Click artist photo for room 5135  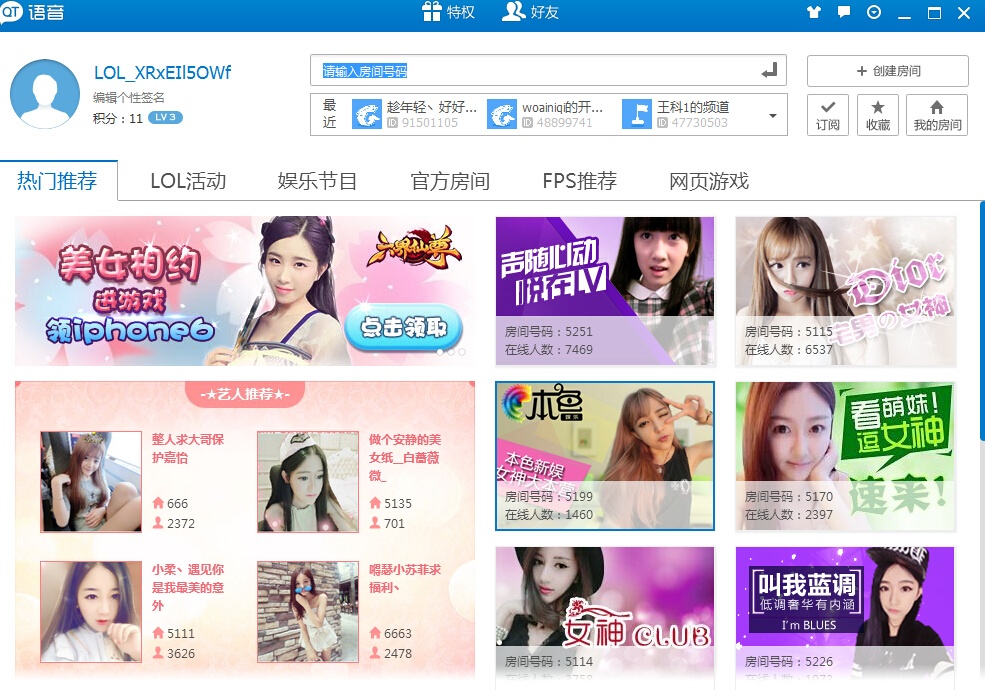tap(308, 482)
